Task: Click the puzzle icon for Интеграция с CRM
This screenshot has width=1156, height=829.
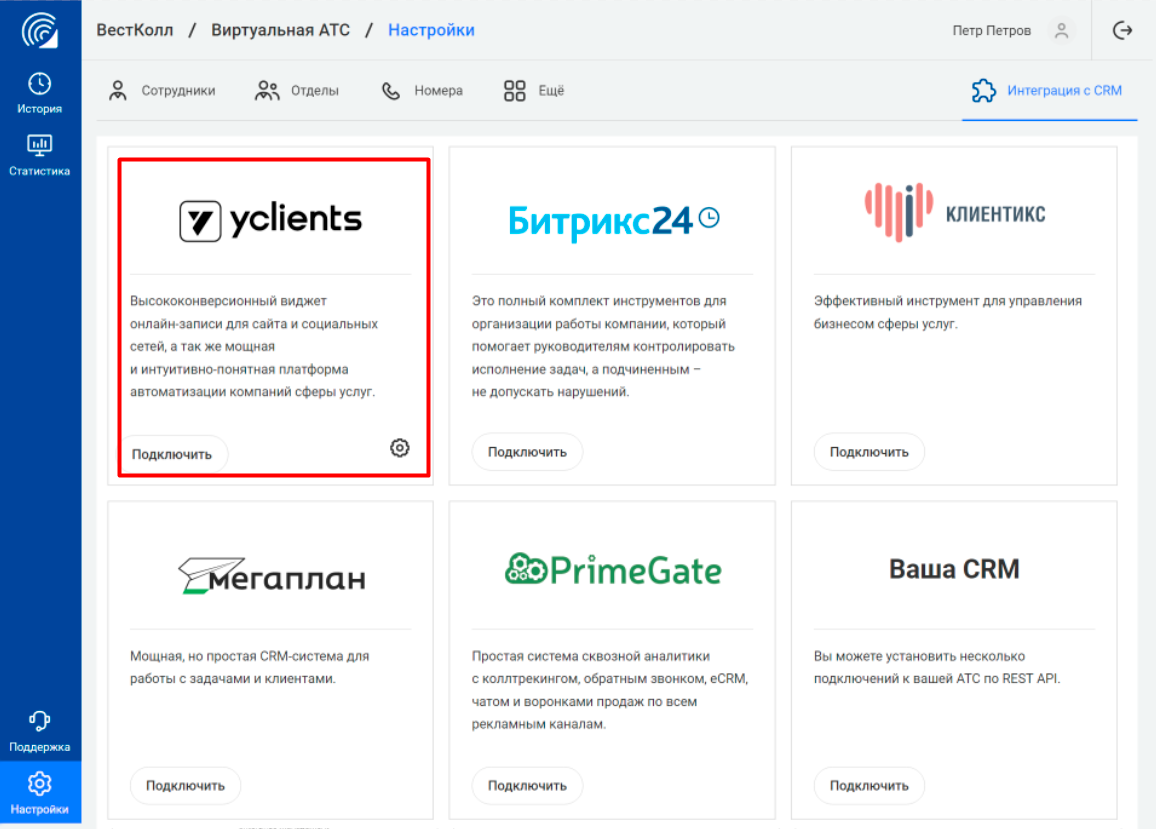Action: pyautogui.click(x=983, y=91)
